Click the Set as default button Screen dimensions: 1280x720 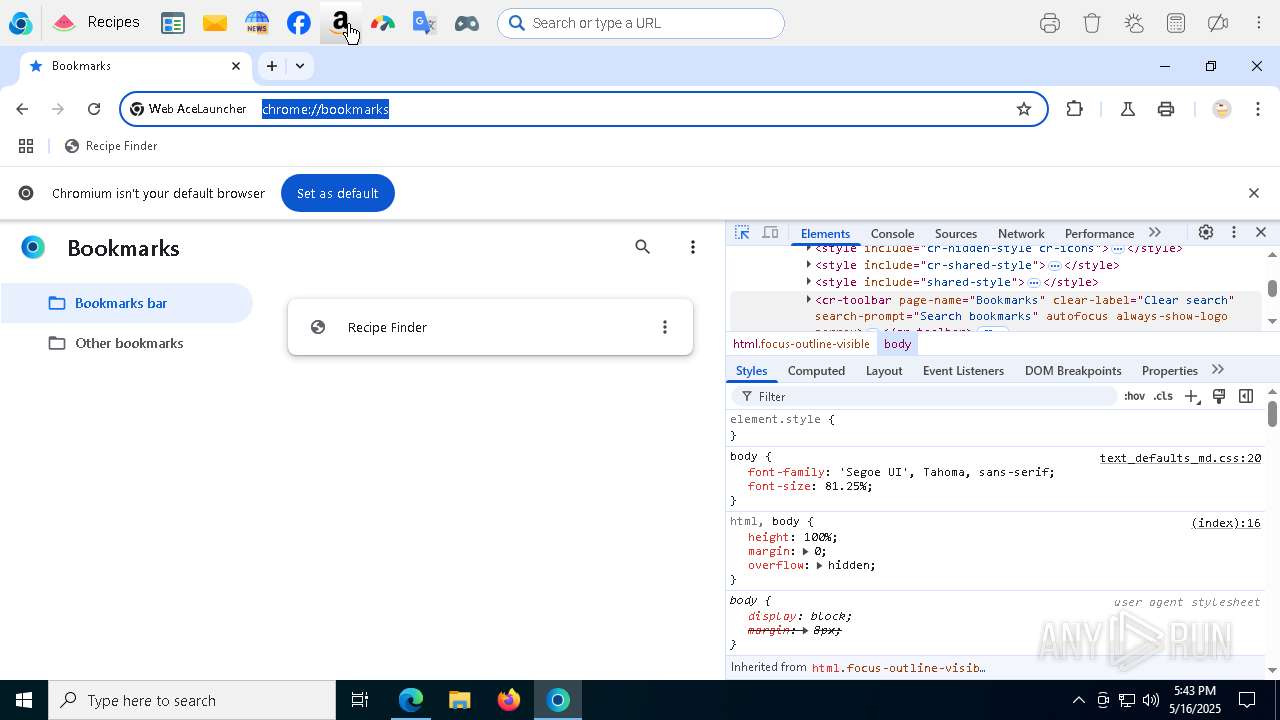[x=337, y=193]
